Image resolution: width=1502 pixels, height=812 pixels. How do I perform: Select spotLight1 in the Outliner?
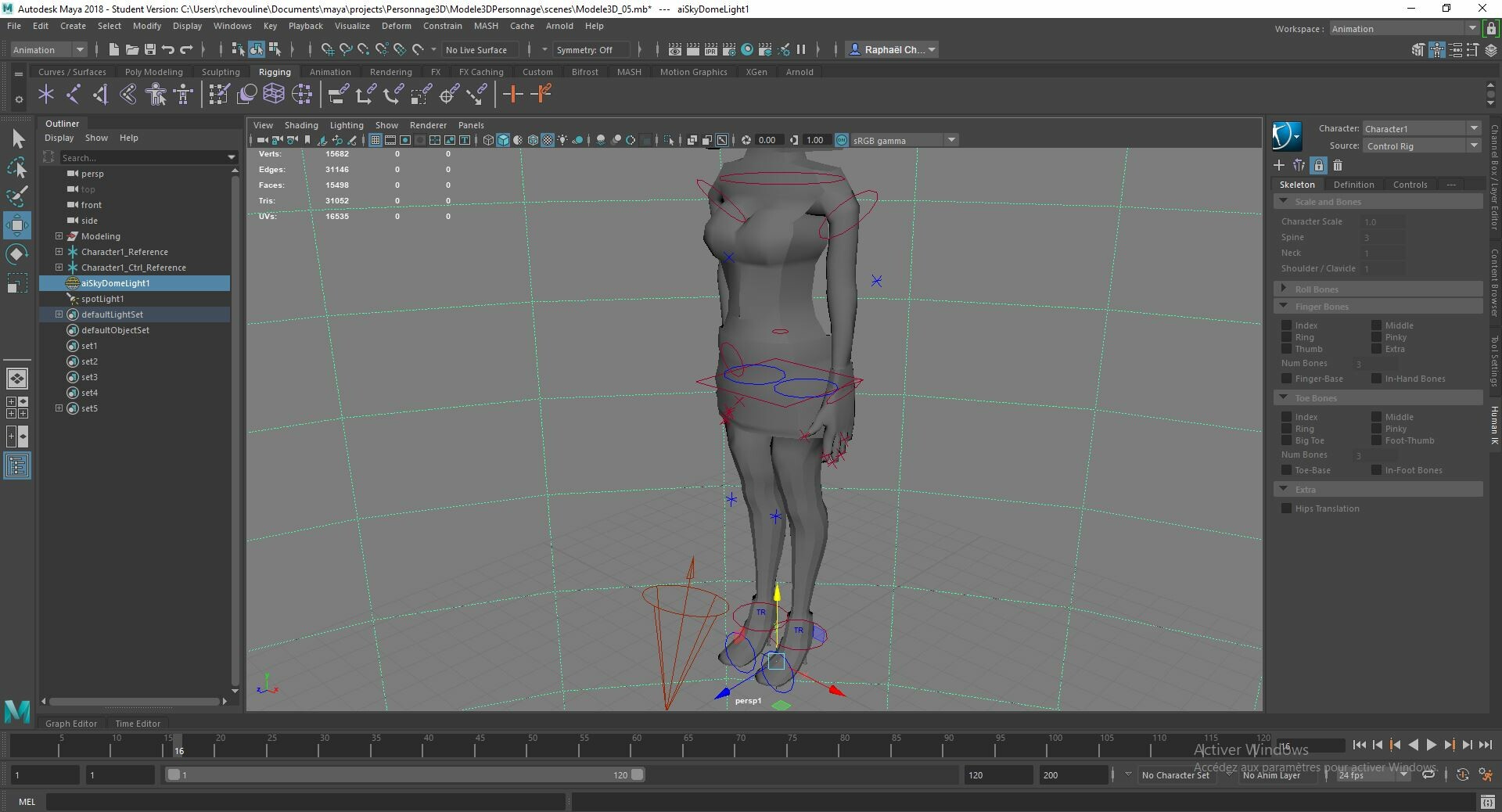(x=102, y=299)
